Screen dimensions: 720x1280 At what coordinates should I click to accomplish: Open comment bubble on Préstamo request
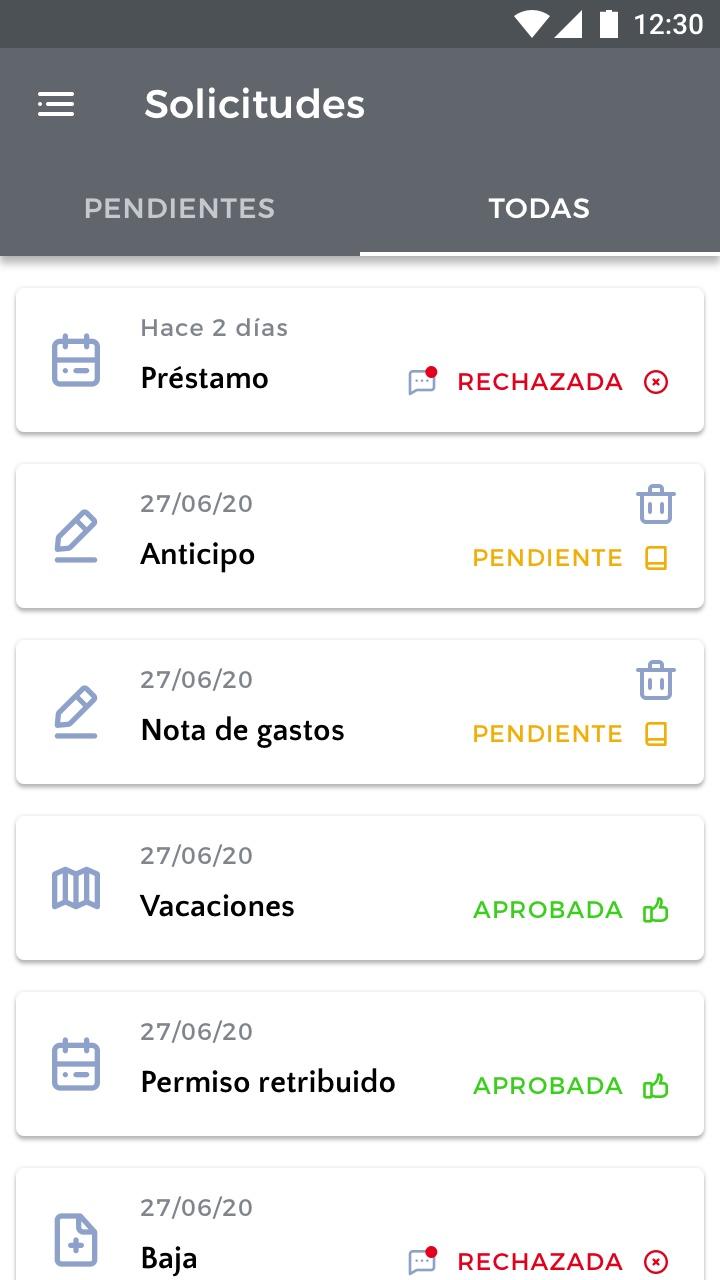(423, 381)
